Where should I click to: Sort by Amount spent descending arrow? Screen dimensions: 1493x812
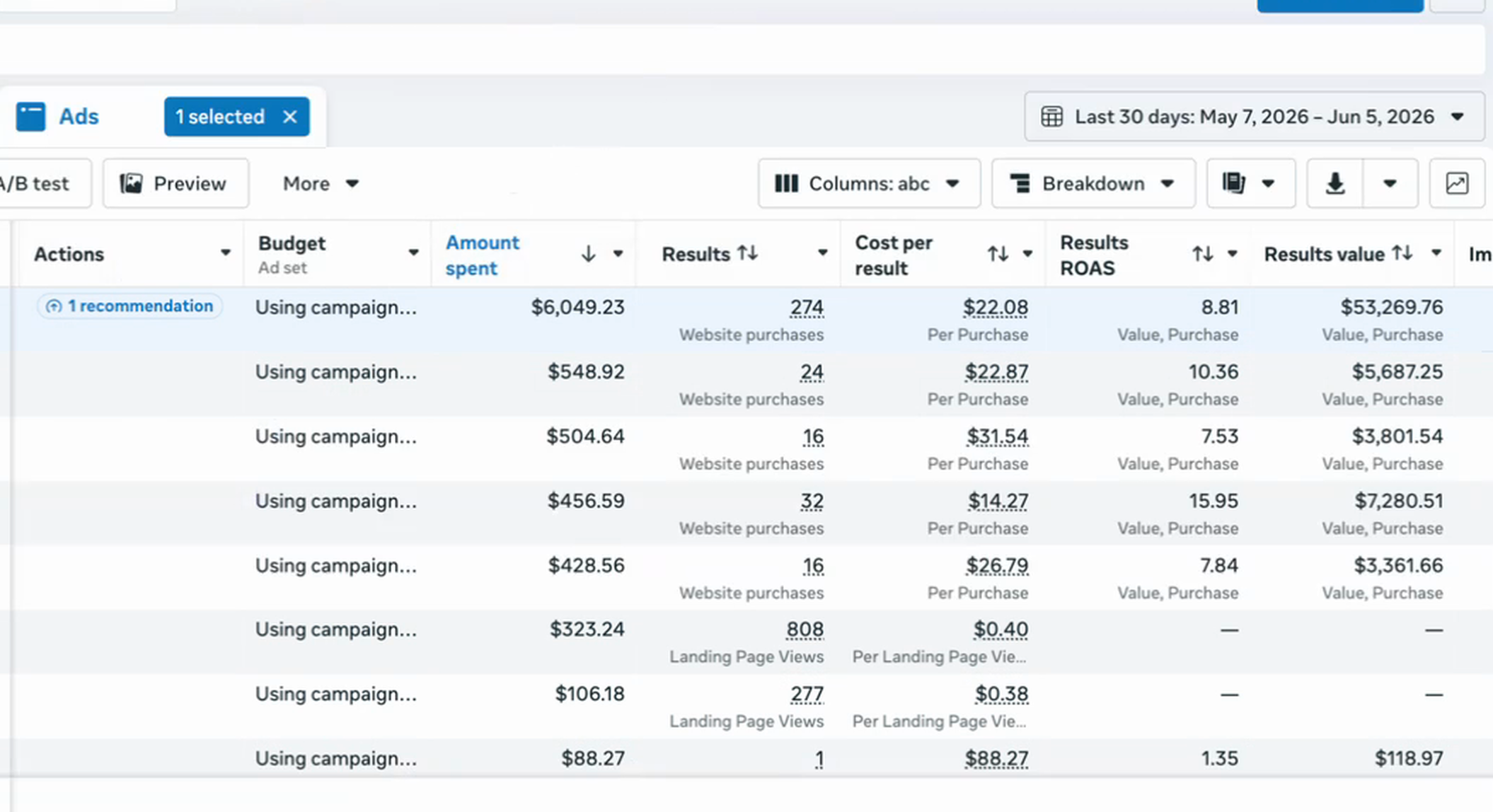coord(588,253)
